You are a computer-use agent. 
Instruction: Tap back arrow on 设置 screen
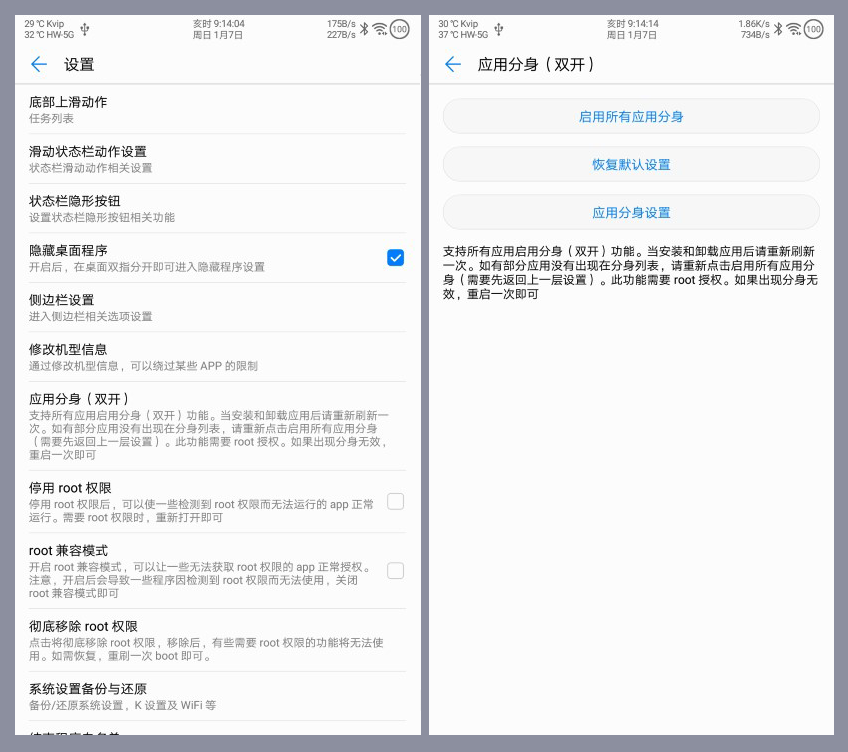point(39,65)
